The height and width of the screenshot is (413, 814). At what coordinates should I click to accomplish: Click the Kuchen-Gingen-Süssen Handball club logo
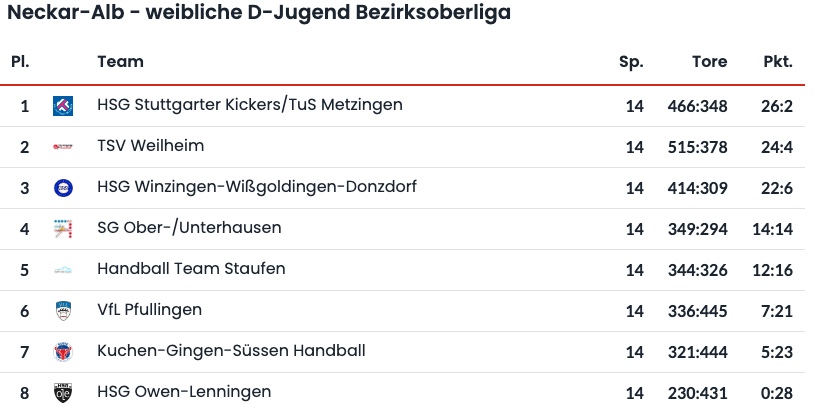point(63,351)
